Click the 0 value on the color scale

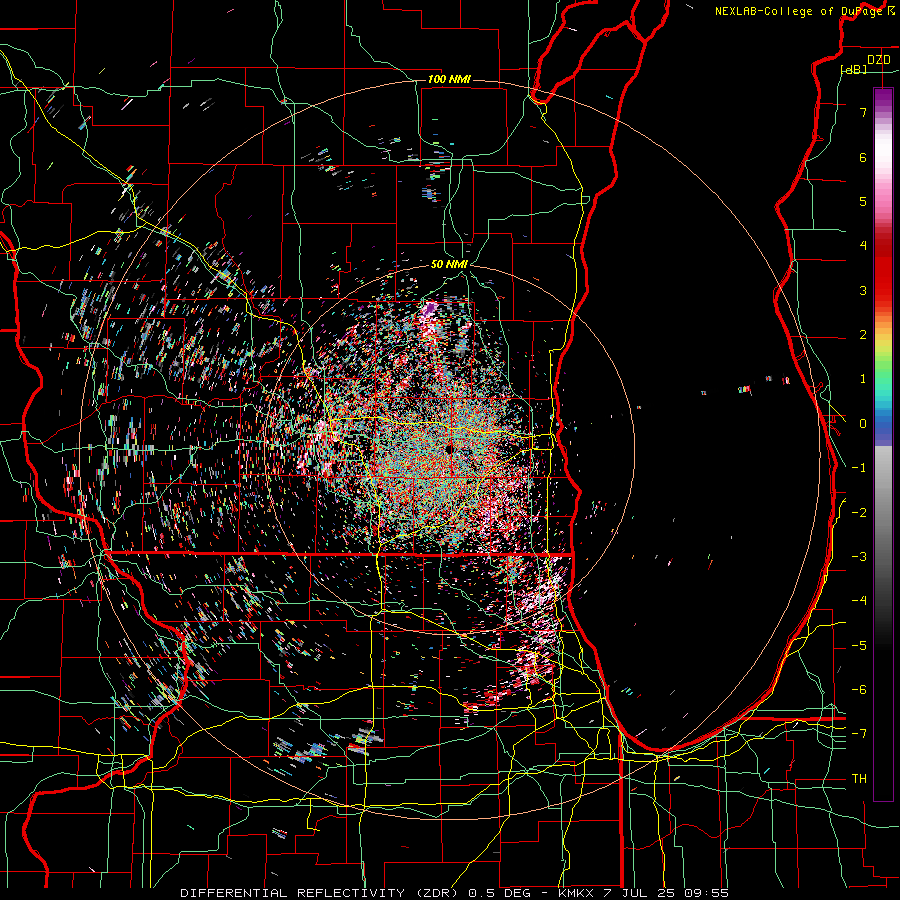pyautogui.click(x=863, y=424)
